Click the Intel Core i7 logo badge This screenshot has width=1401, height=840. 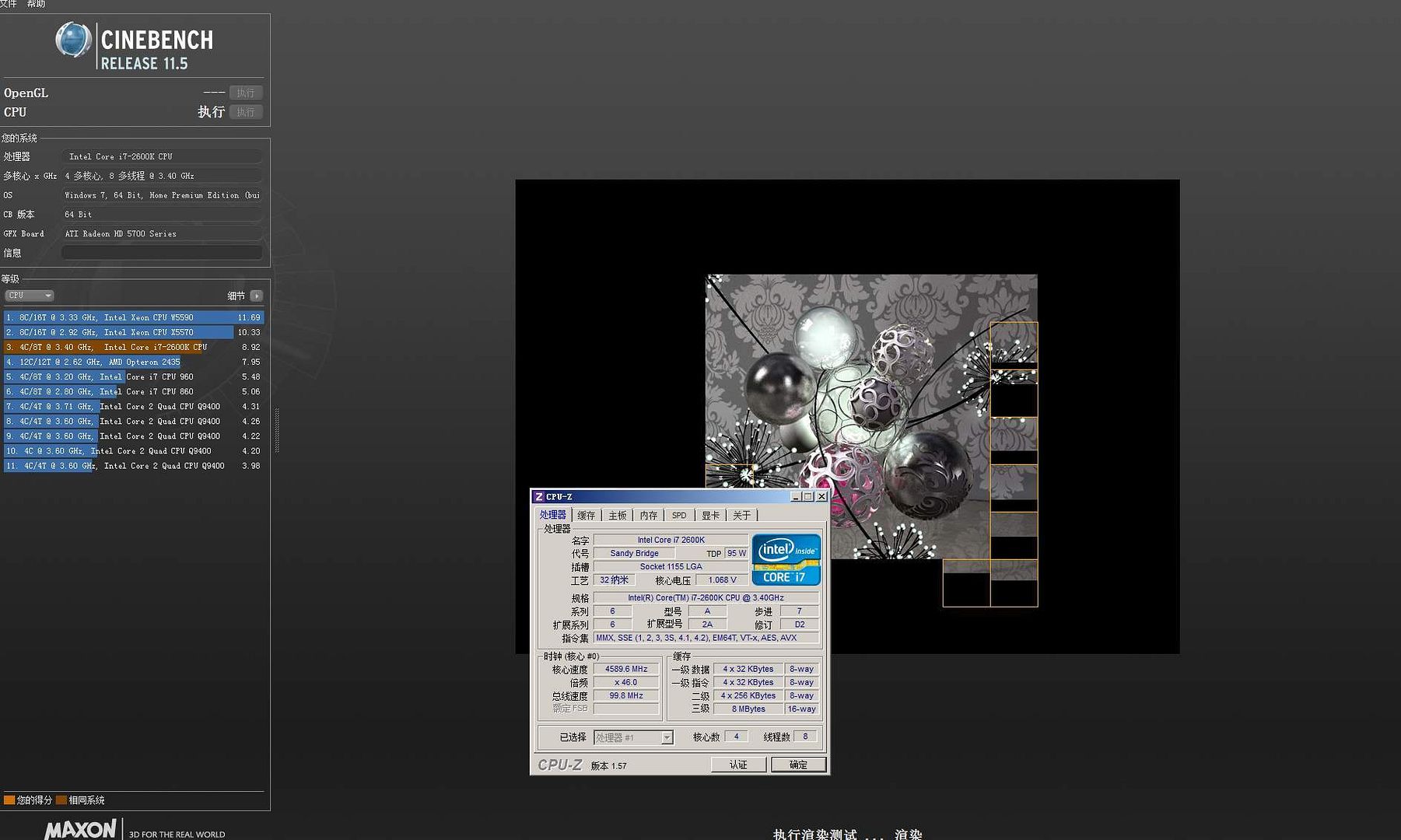[x=786, y=559]
